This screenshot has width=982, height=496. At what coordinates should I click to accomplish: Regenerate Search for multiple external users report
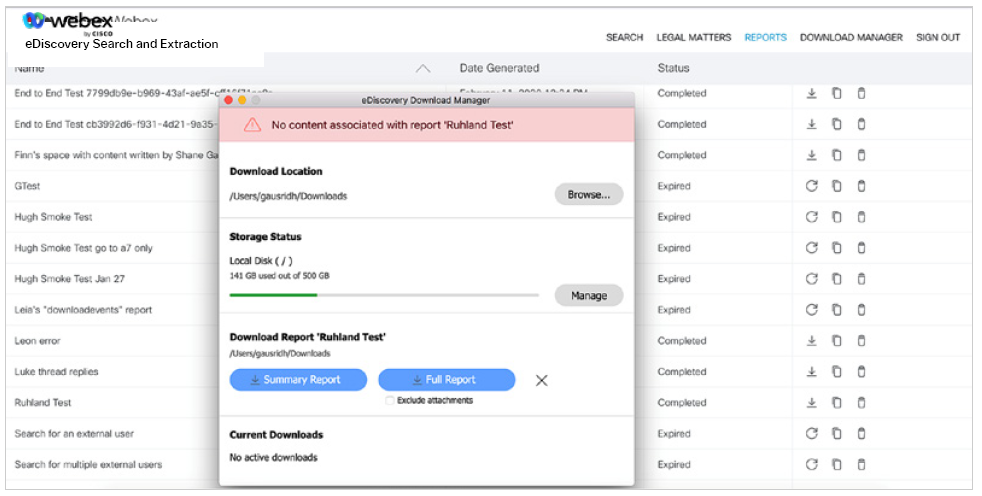pyautogui.click(x=812, y=465)
